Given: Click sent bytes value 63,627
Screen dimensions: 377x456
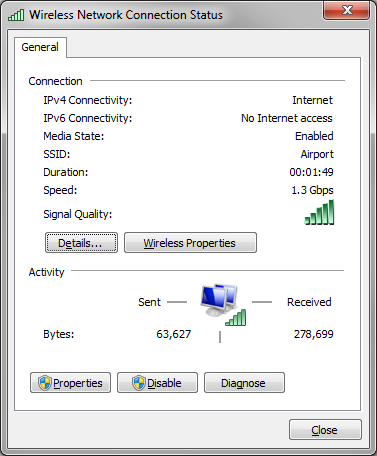Looking at the screenshot, I should [x=174, y=334].
